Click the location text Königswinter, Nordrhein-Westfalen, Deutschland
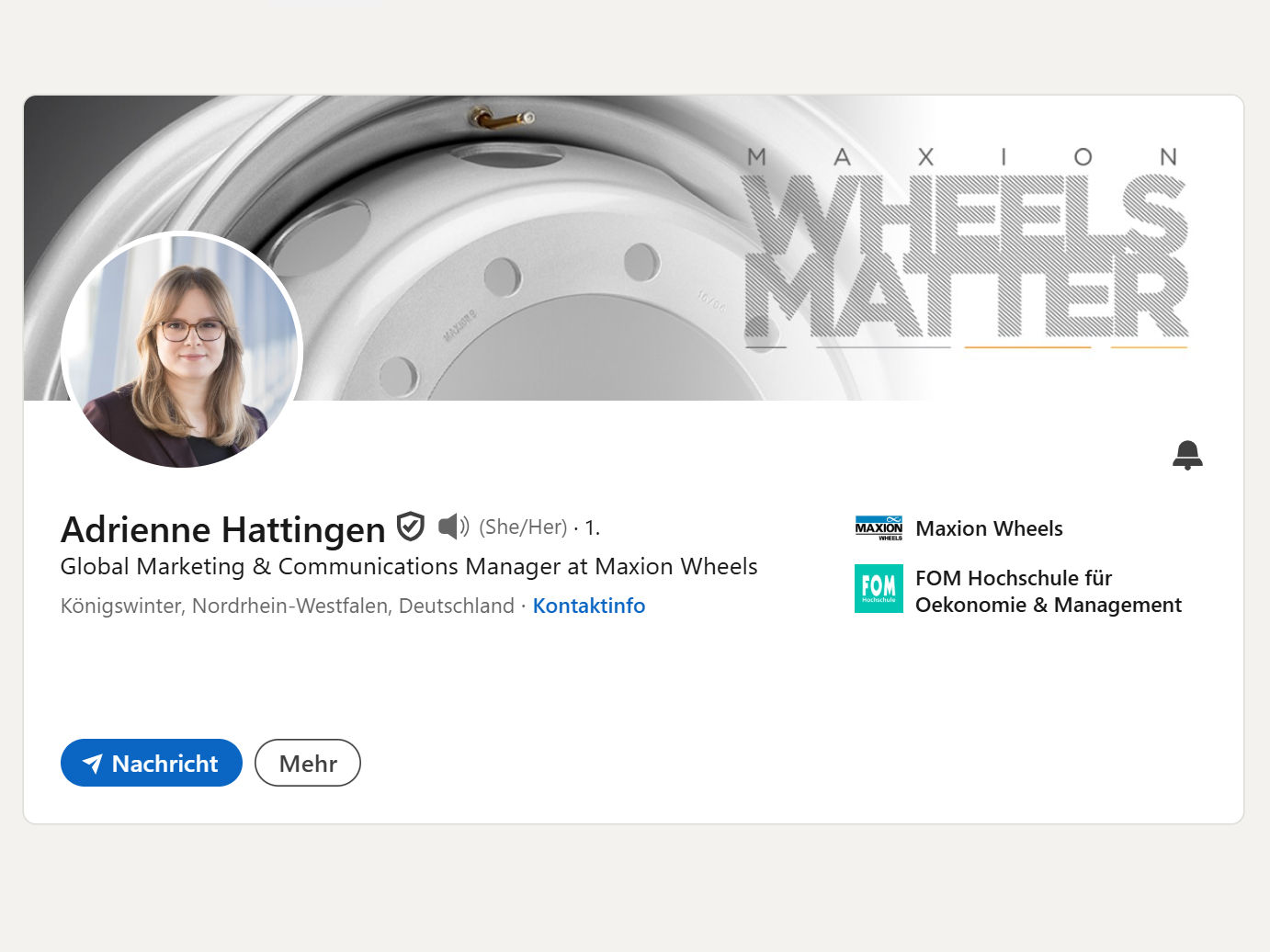The image size is (1270, 952). point(288,606)
